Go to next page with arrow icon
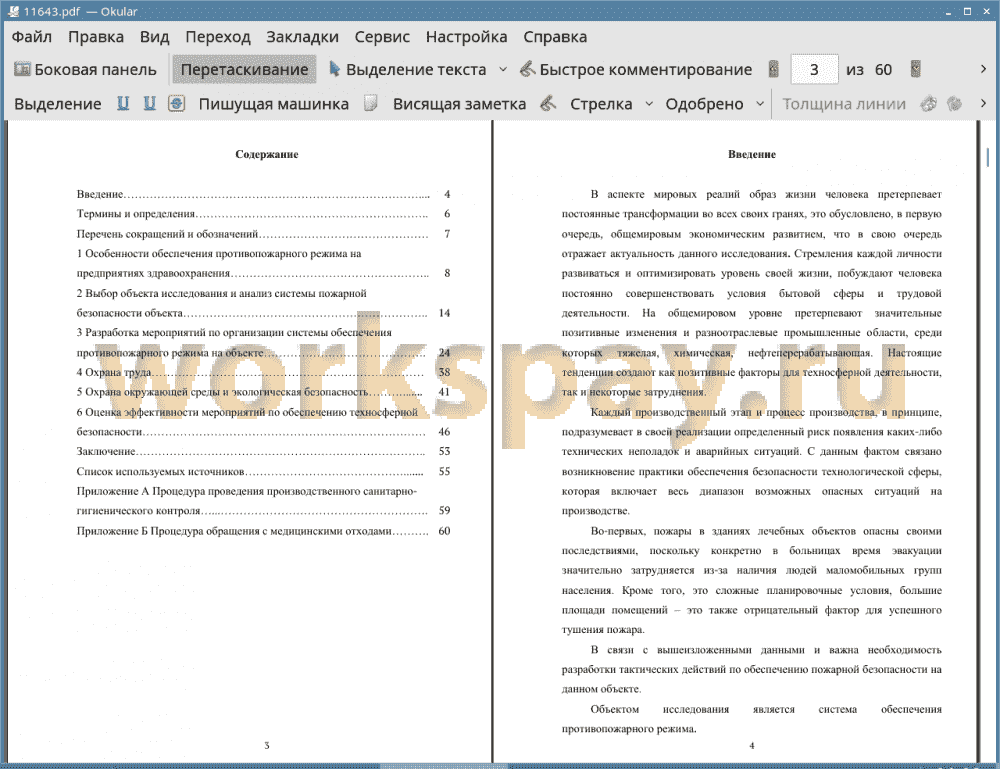 coord(915,70)
